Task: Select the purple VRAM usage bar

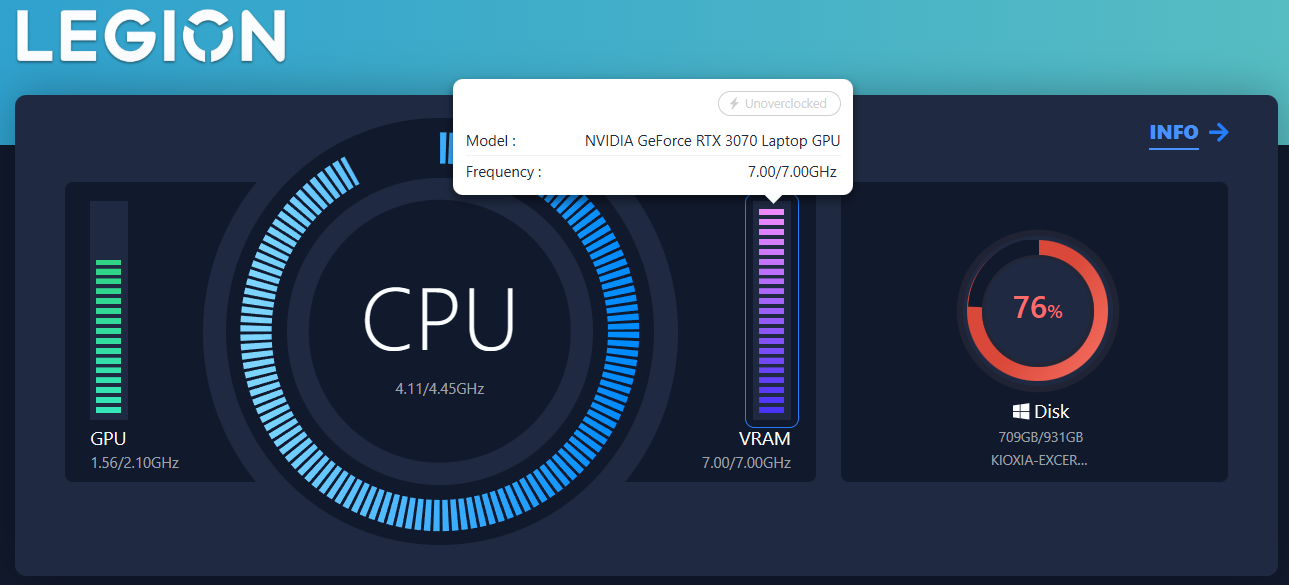Action: (771, 310)
